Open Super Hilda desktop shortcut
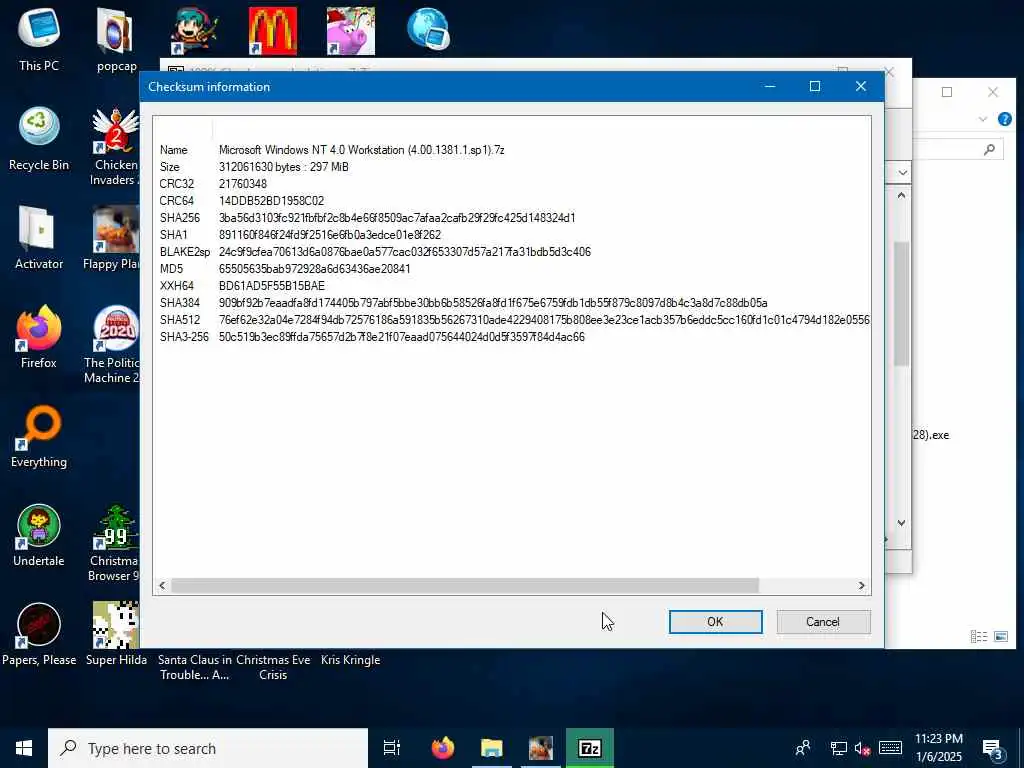 click(x=116, y=633)
